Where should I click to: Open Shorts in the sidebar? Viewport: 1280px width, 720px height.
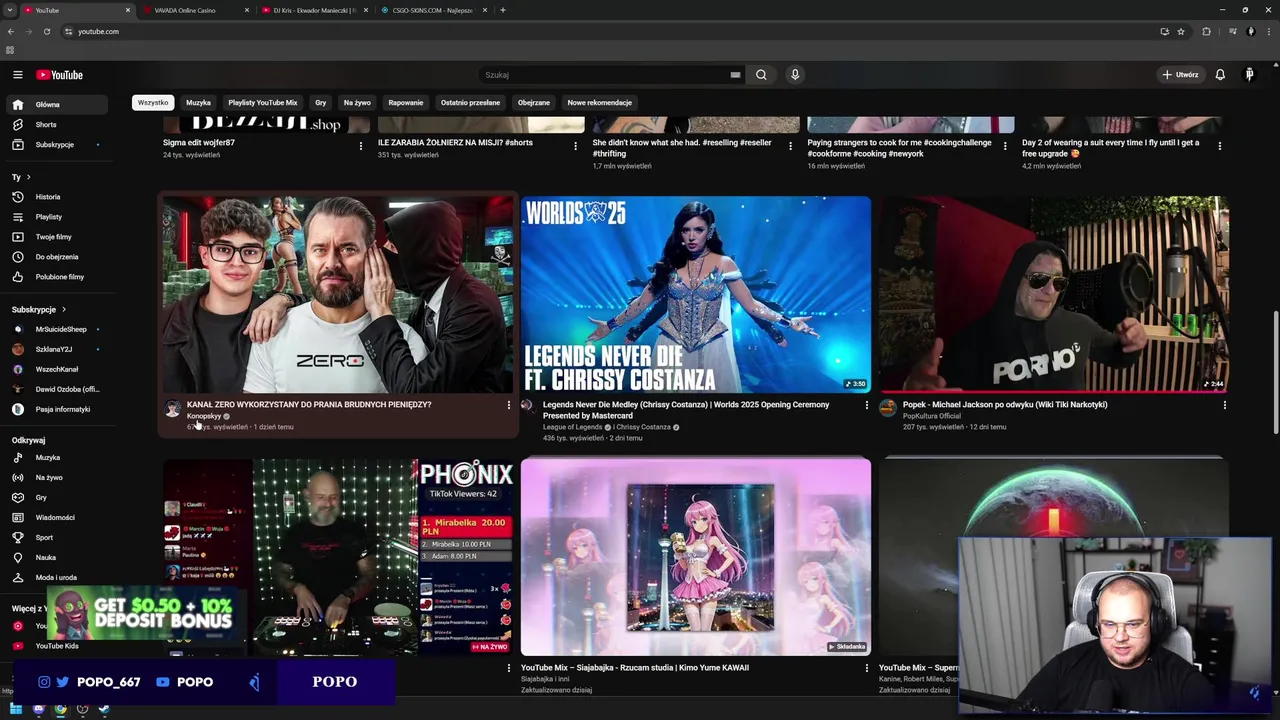coord(56,125)
